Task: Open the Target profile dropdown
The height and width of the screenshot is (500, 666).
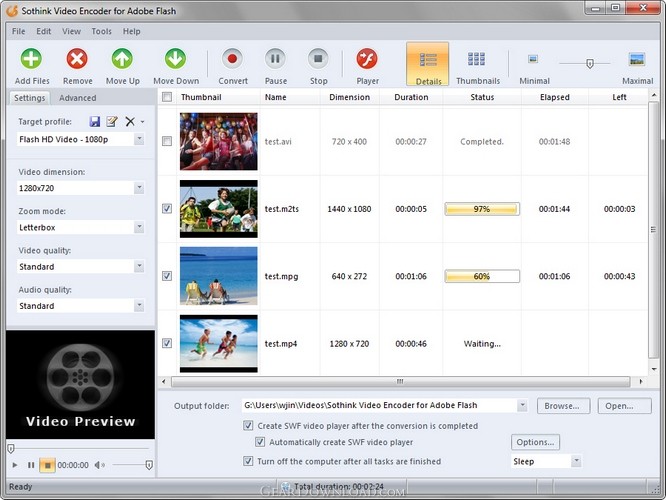Action: [x=139, y=139]
